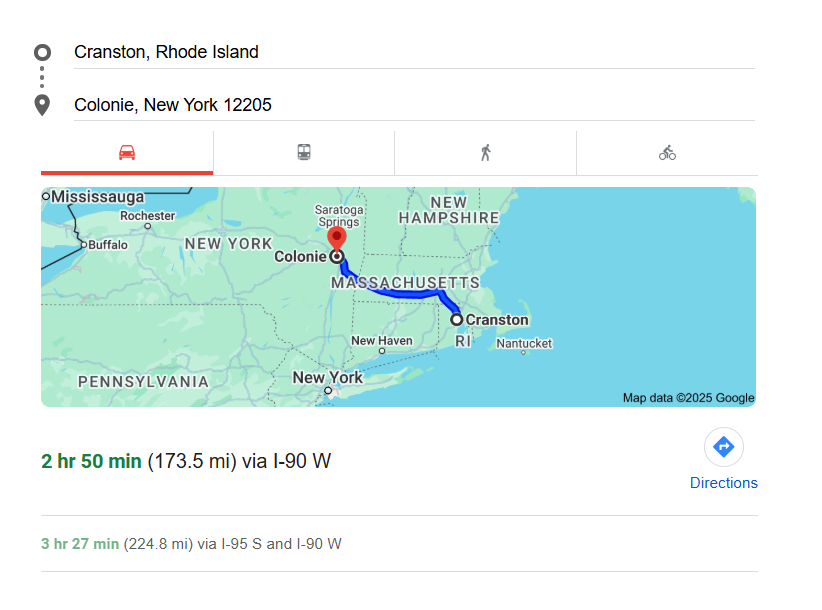
Task: Click the New York city label on map
Action: pyautogui.click(x=327, y=378)
